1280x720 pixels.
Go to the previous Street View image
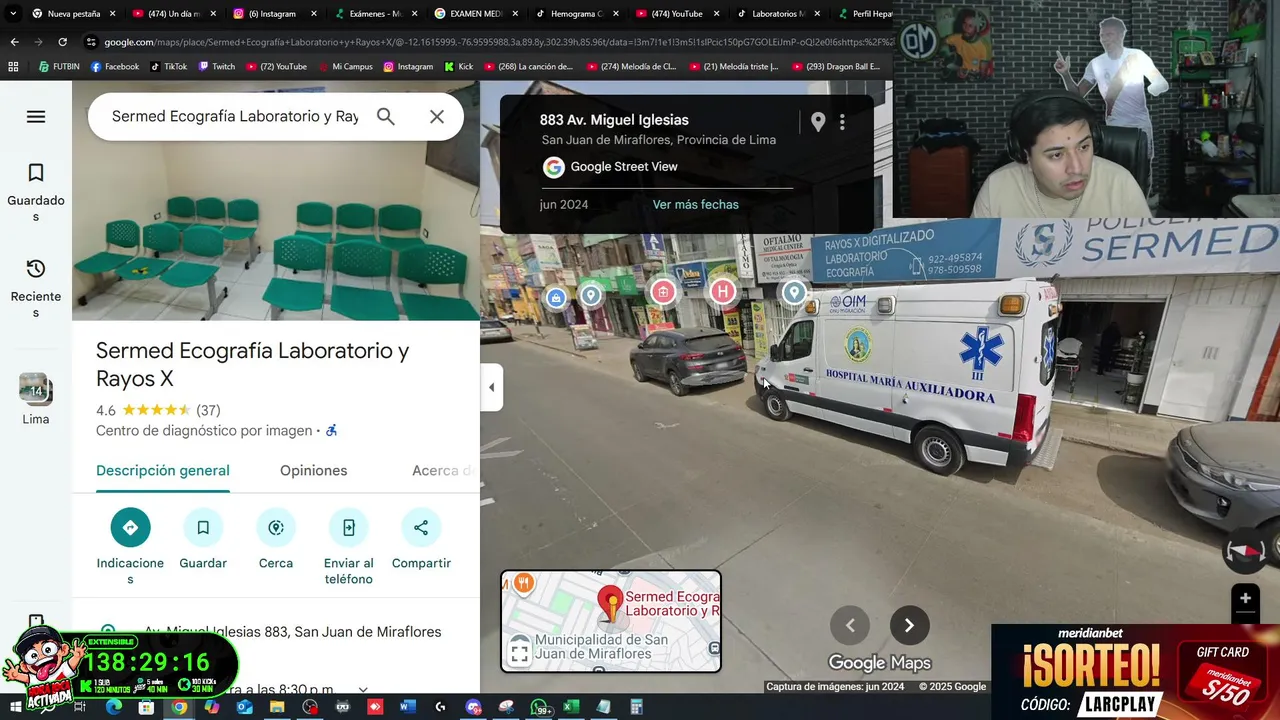coord(850,626)
